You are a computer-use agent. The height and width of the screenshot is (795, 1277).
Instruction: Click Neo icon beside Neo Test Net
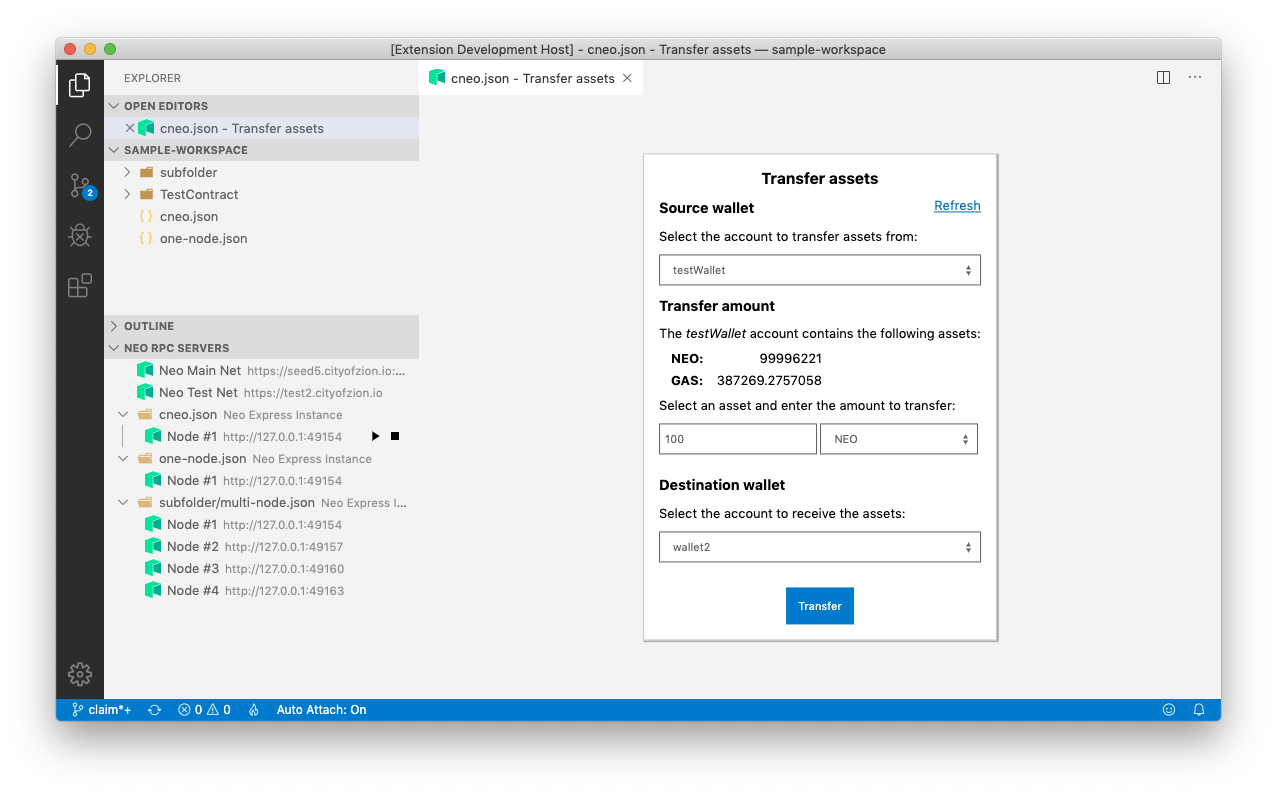click(145, 393)
